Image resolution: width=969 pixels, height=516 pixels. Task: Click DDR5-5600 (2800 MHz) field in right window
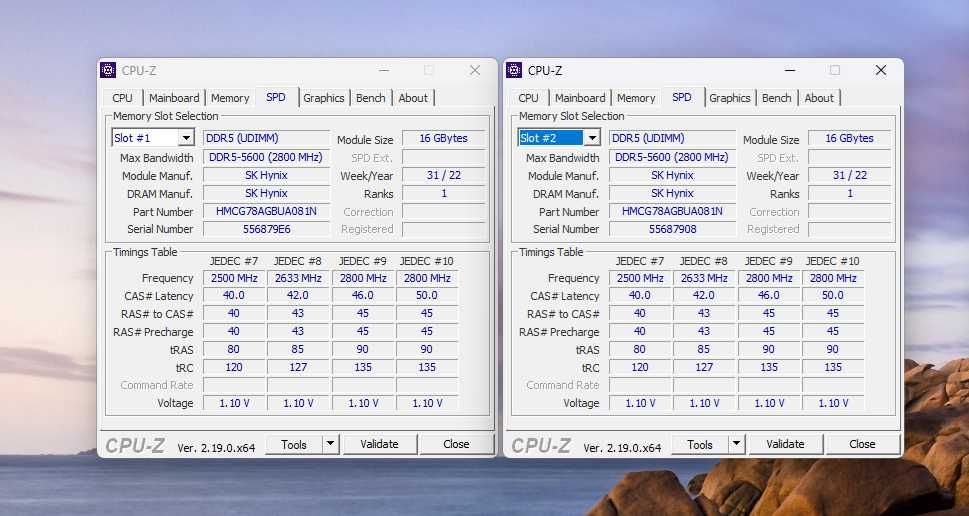tap(672, 157)
